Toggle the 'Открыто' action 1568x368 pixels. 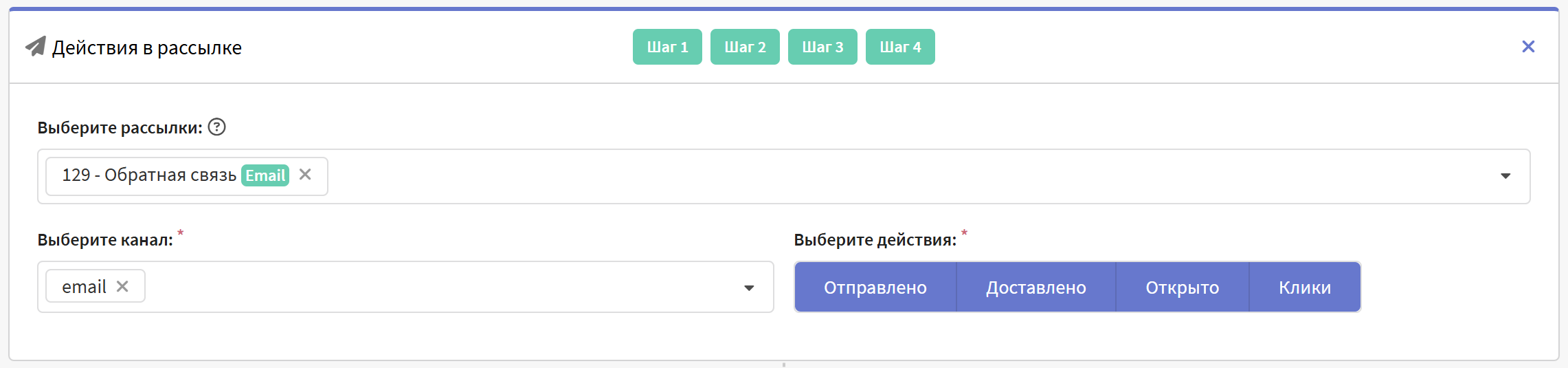[1182, 288]
